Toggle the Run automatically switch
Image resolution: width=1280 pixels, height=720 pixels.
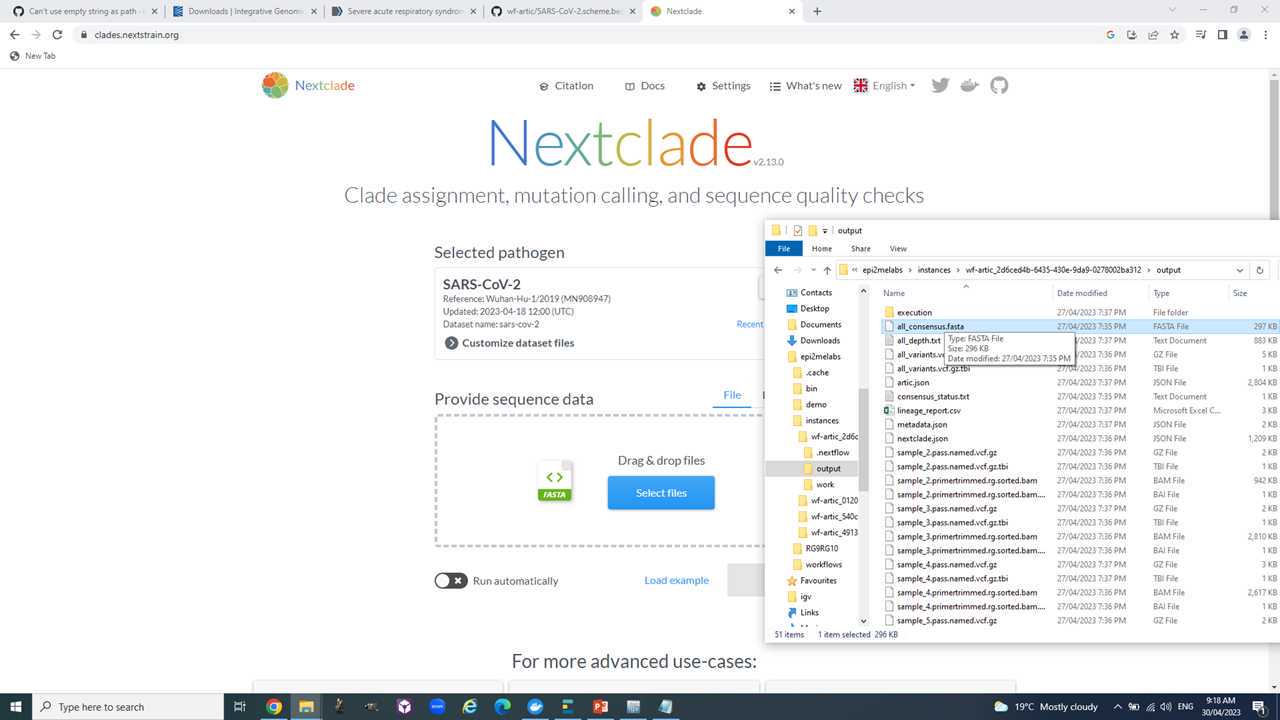pyautogui.click(x=451, y=581)
